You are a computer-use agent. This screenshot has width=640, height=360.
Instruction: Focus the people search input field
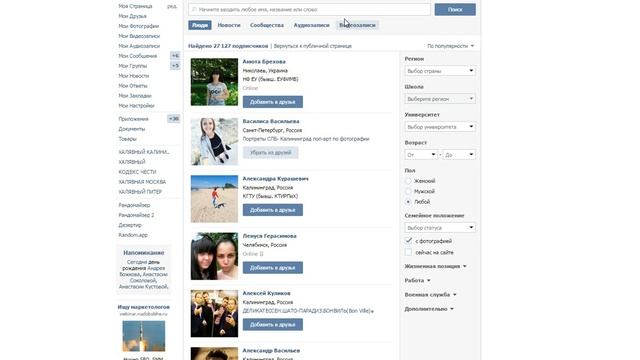point(309,9)
